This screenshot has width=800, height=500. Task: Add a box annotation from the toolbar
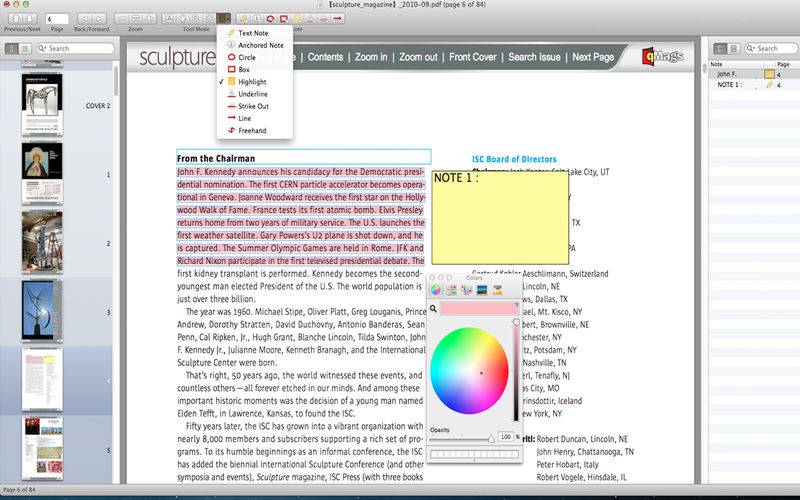284,19
